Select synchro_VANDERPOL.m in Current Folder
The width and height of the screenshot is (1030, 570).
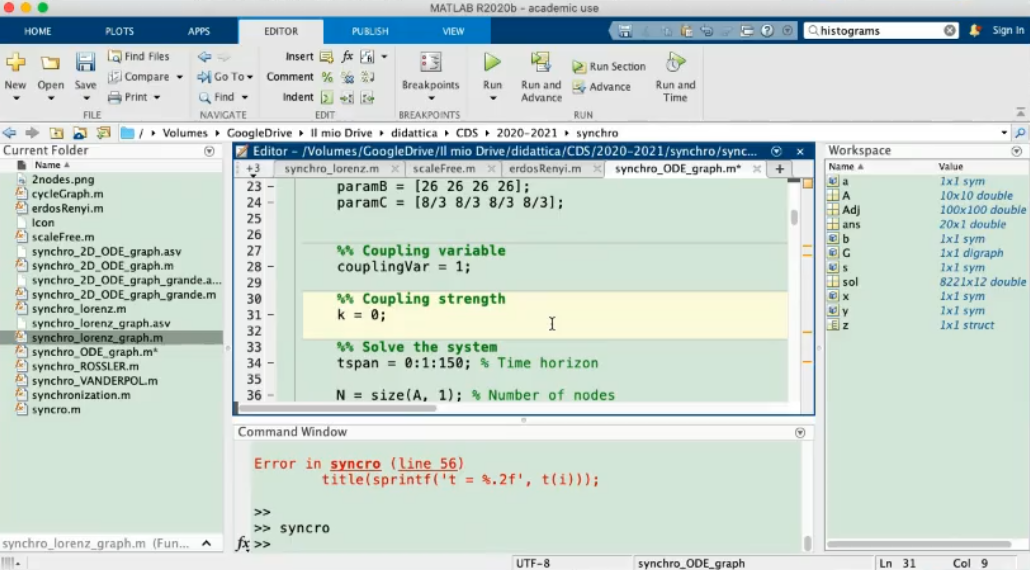point(79,381)
